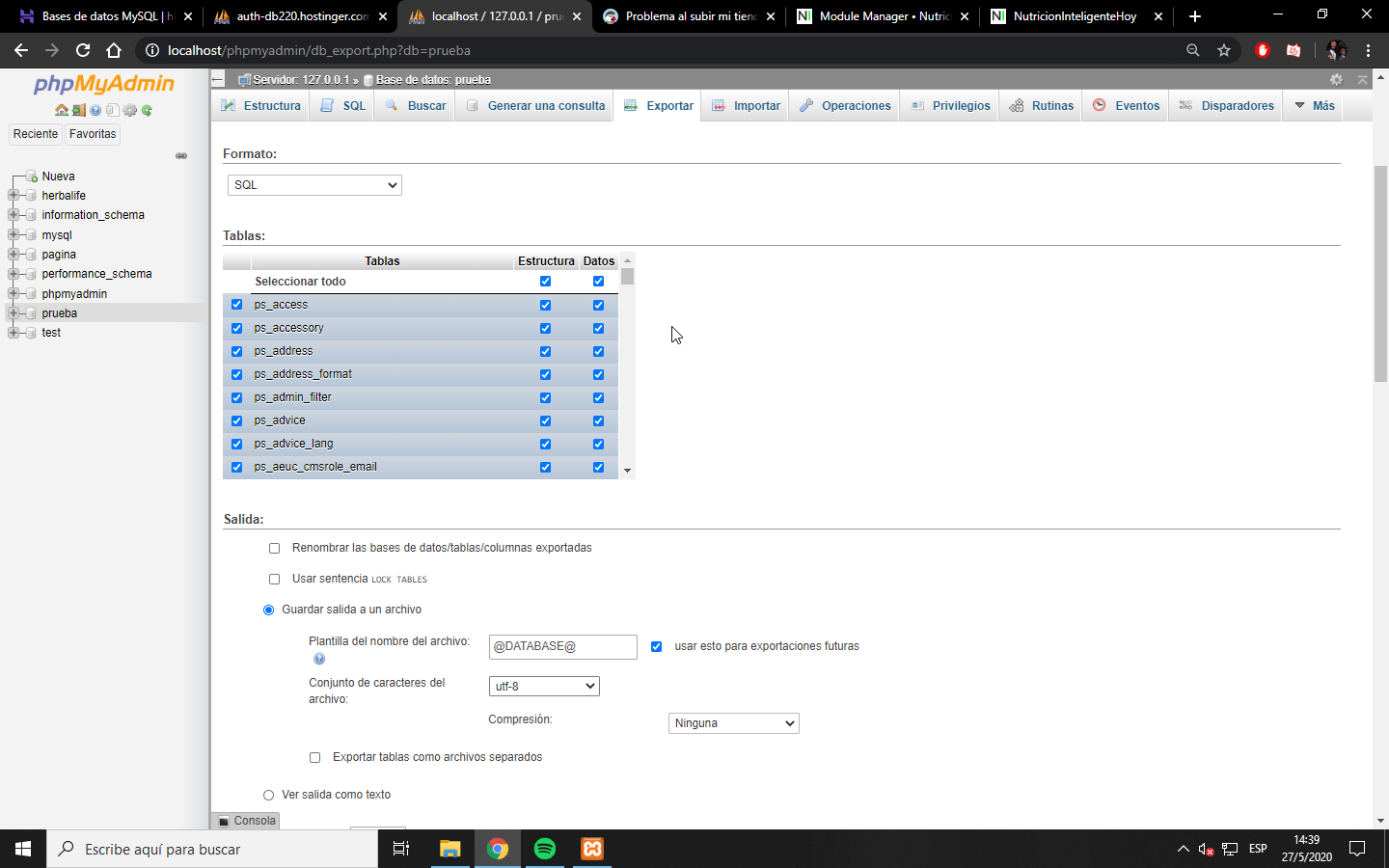Click the Favoritas button in sidebar

[x=93, y=134]
